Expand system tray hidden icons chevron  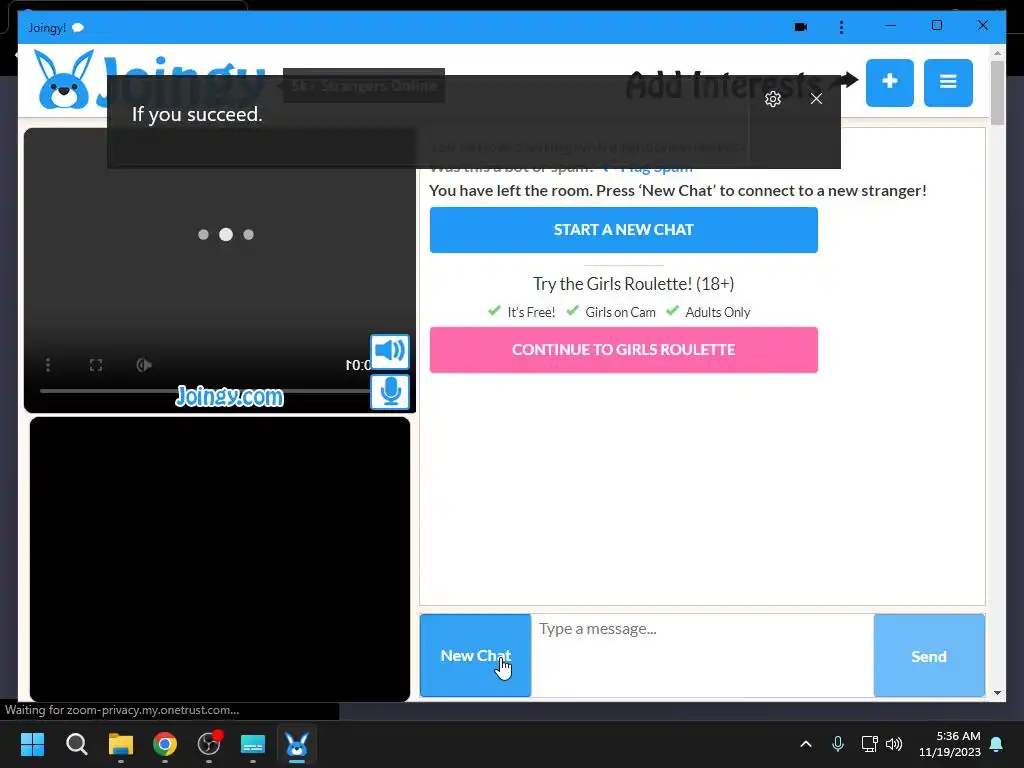pos(806,744)
